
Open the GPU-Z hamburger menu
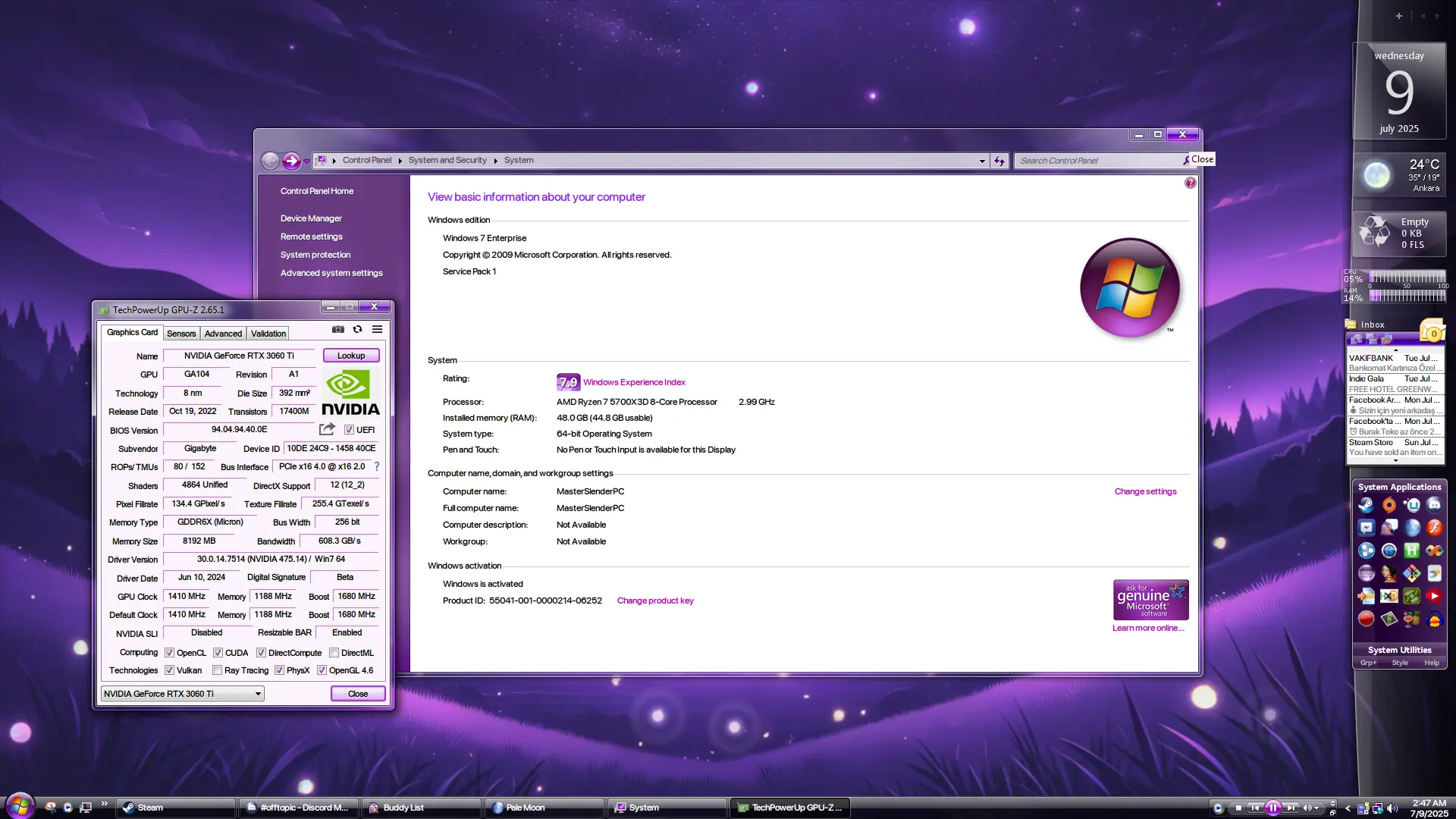point(377,329)
